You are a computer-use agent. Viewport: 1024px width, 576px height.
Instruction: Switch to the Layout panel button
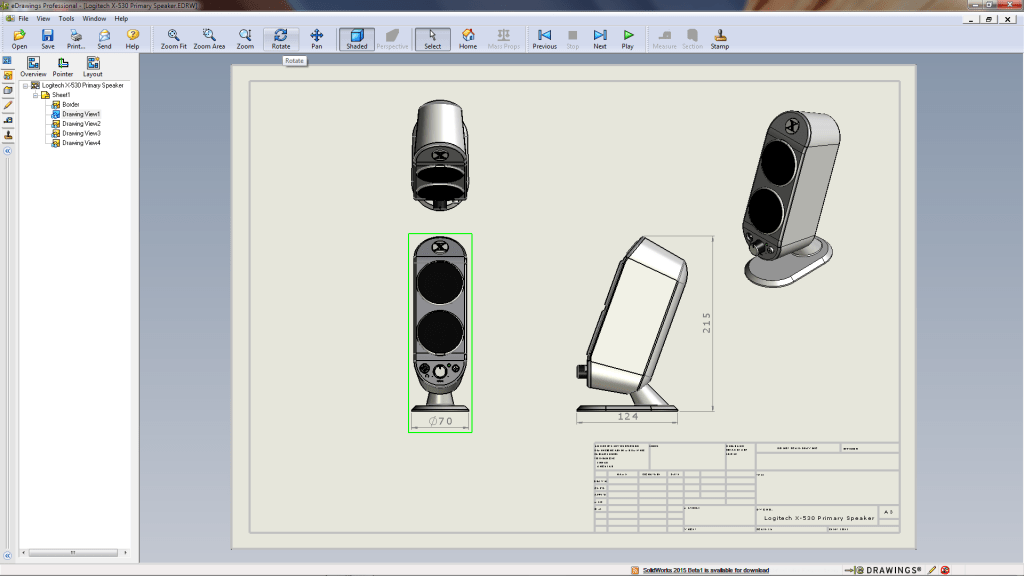pyautogui.click(x=92, y=67)
